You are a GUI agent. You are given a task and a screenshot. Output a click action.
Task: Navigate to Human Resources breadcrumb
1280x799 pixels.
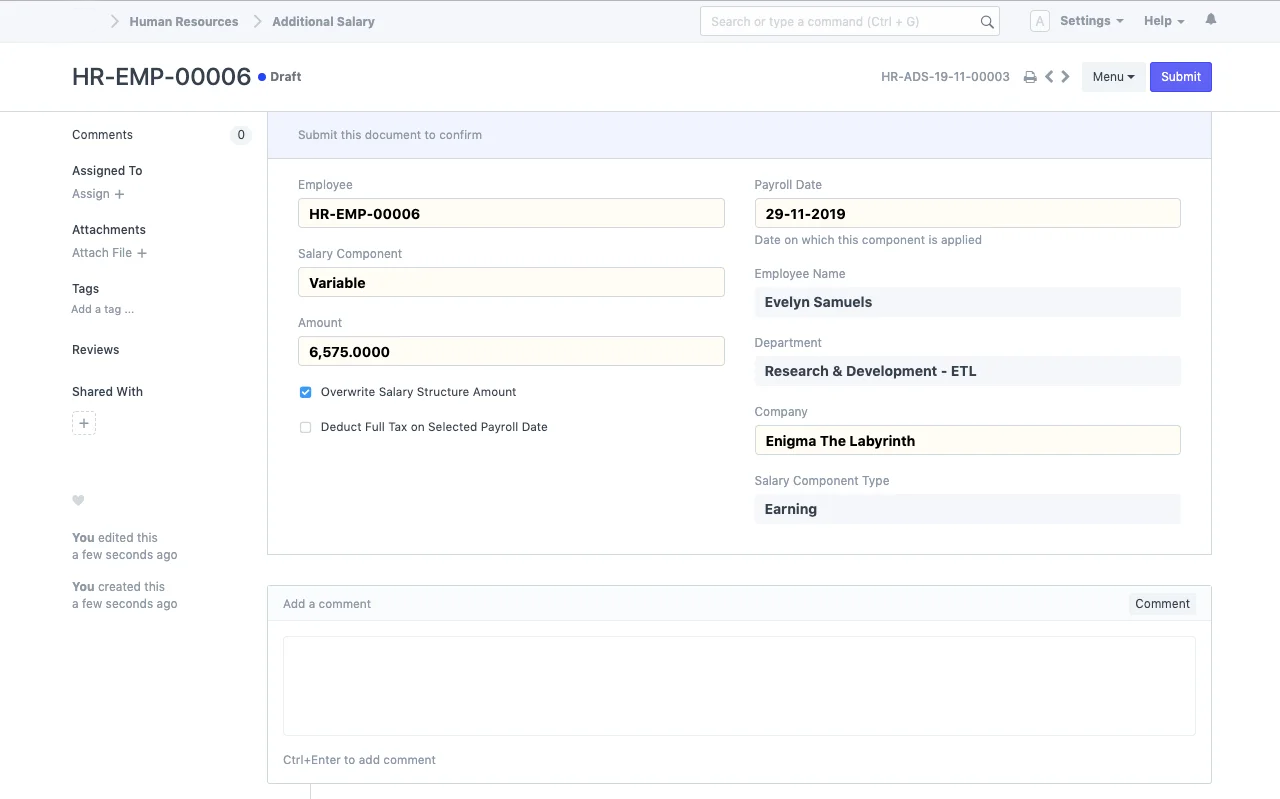coord(183,21)
